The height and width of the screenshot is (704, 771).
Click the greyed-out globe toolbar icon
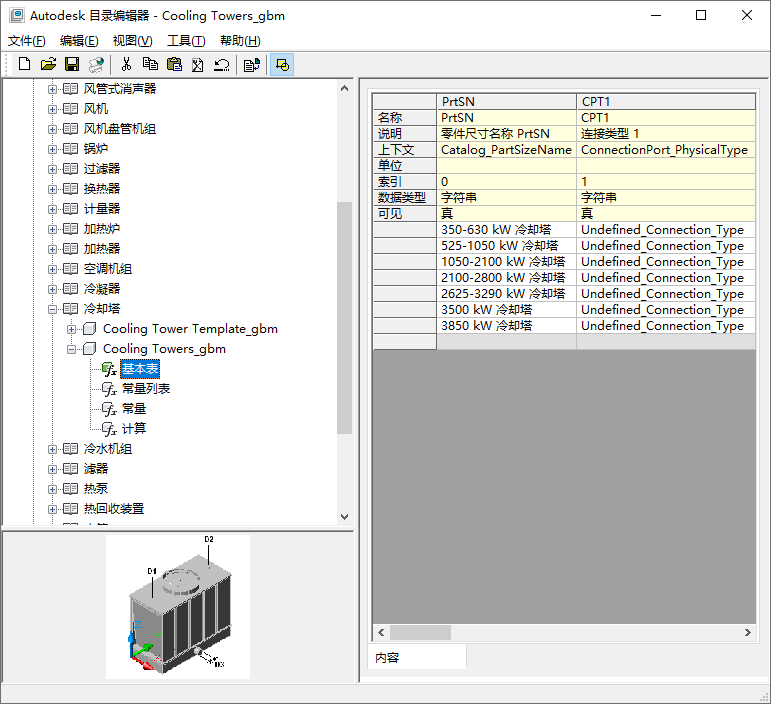tap(96, 64)
